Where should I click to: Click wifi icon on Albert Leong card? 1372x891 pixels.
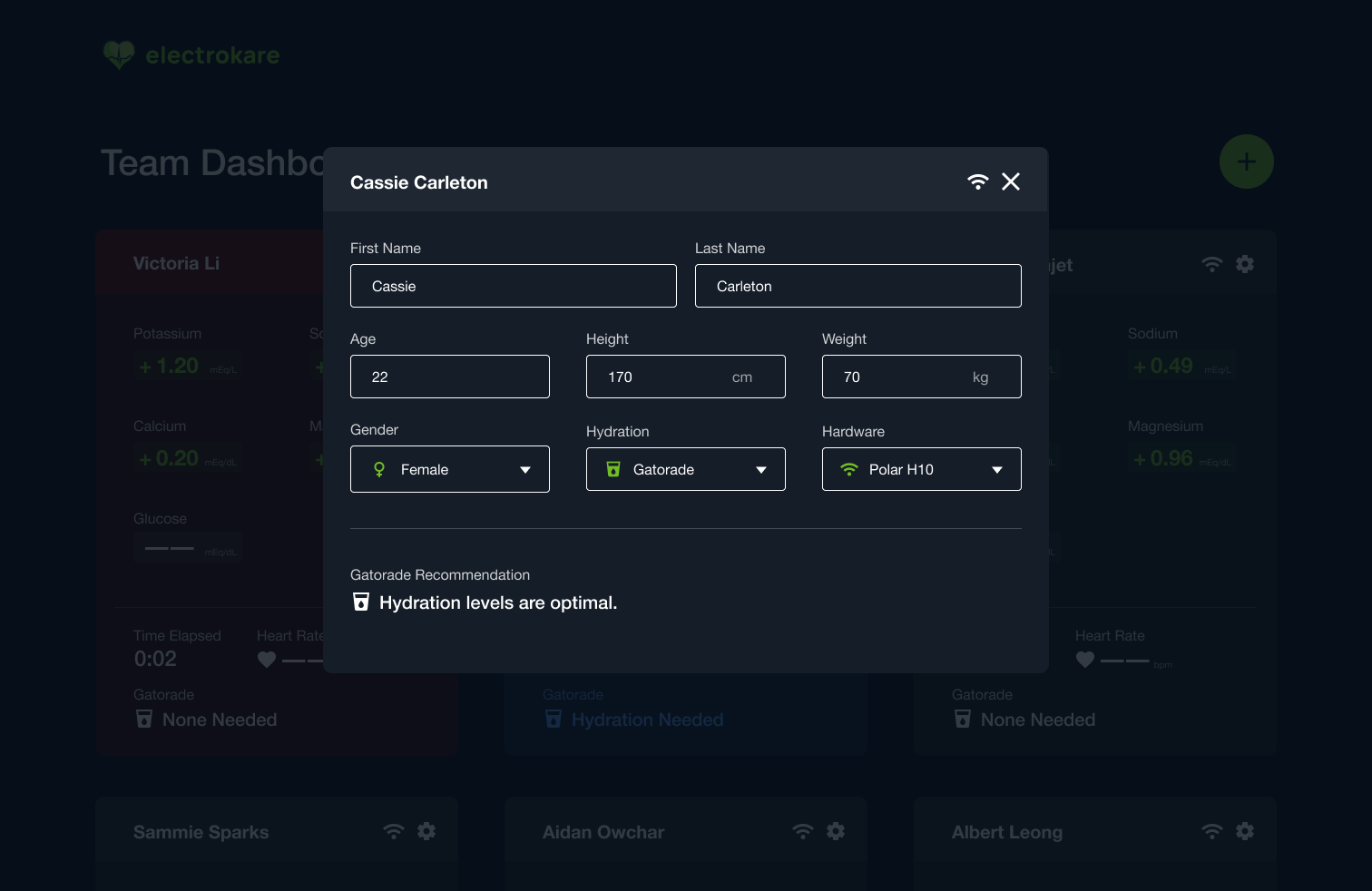[1212, 831]
